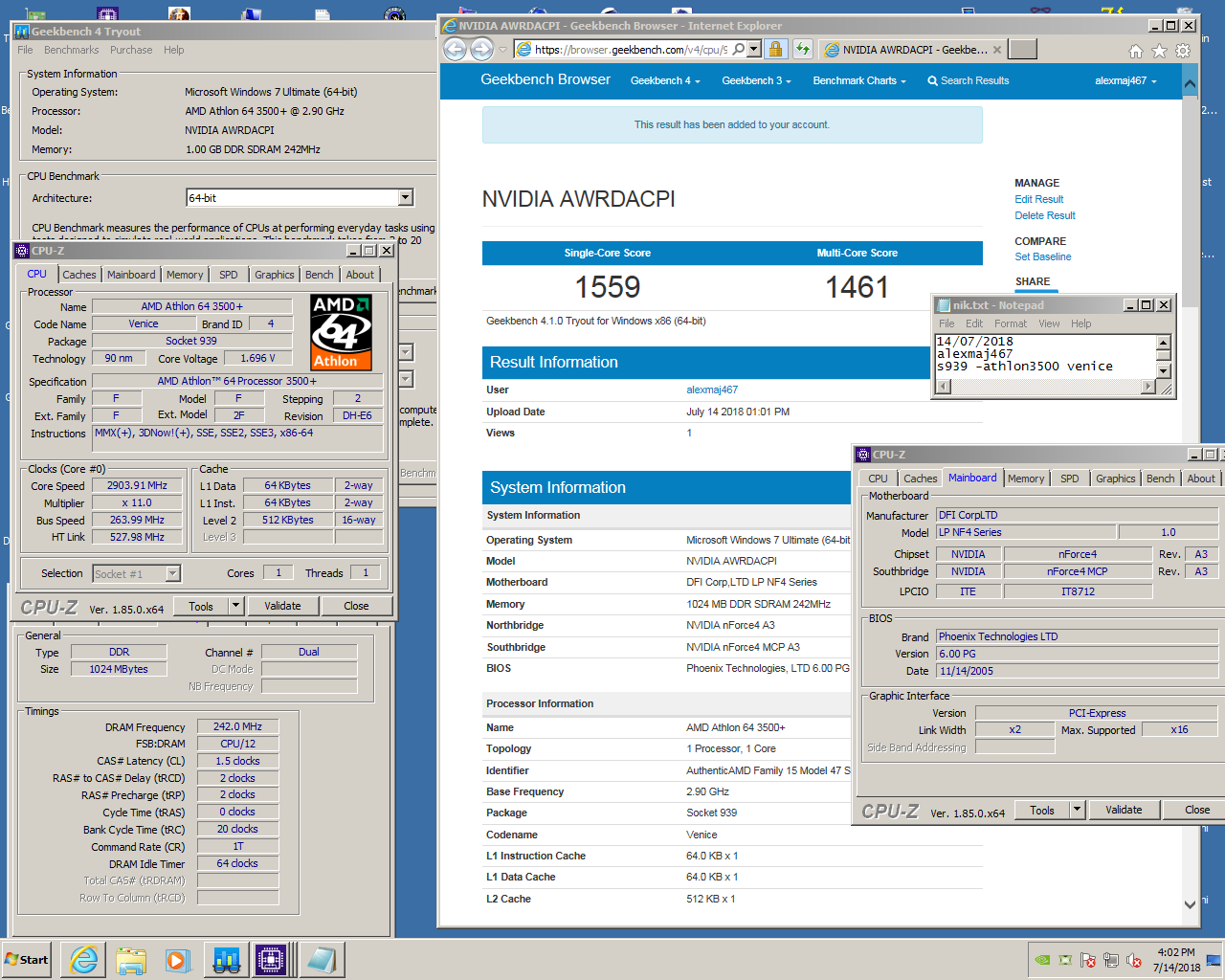Click the muted volume tray icon

[1134, 960]
